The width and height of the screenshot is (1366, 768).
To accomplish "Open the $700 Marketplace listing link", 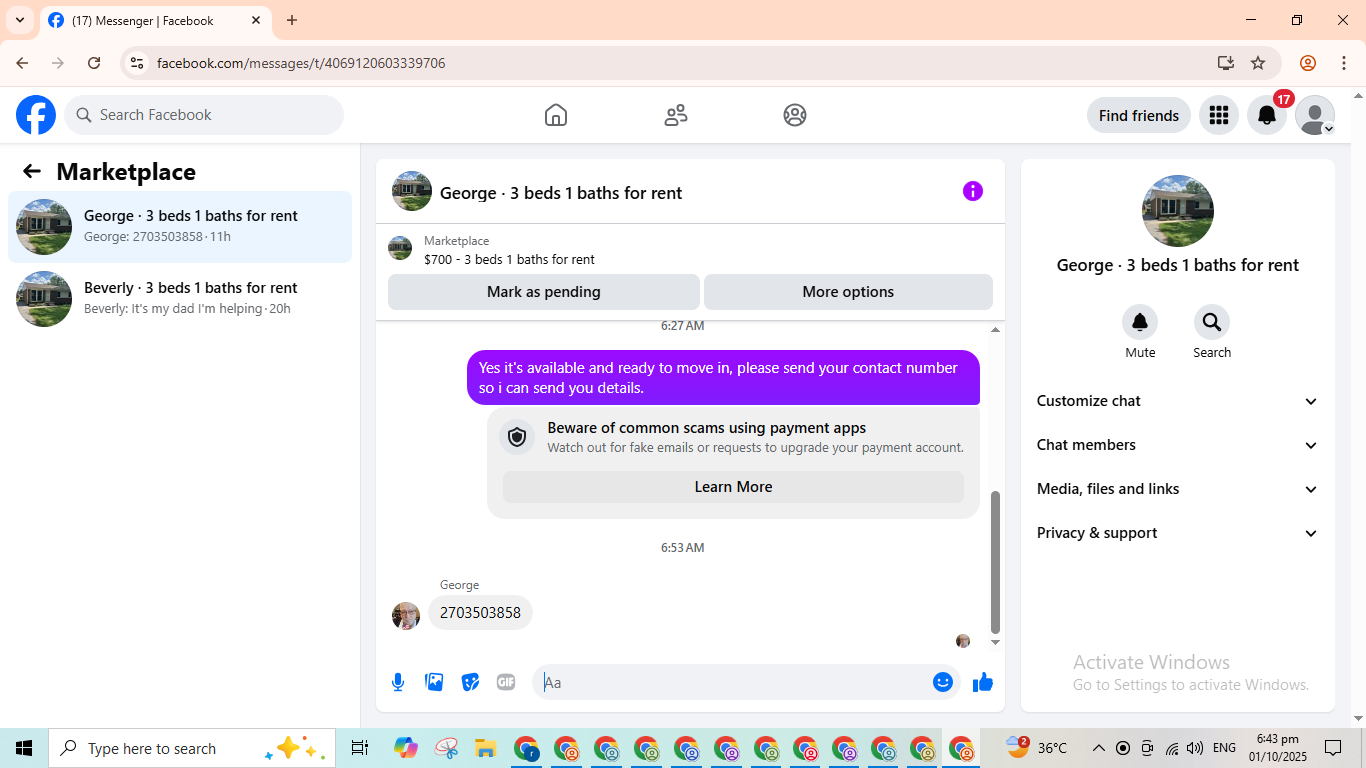I will pyautogui.click(x=509, y=259).
